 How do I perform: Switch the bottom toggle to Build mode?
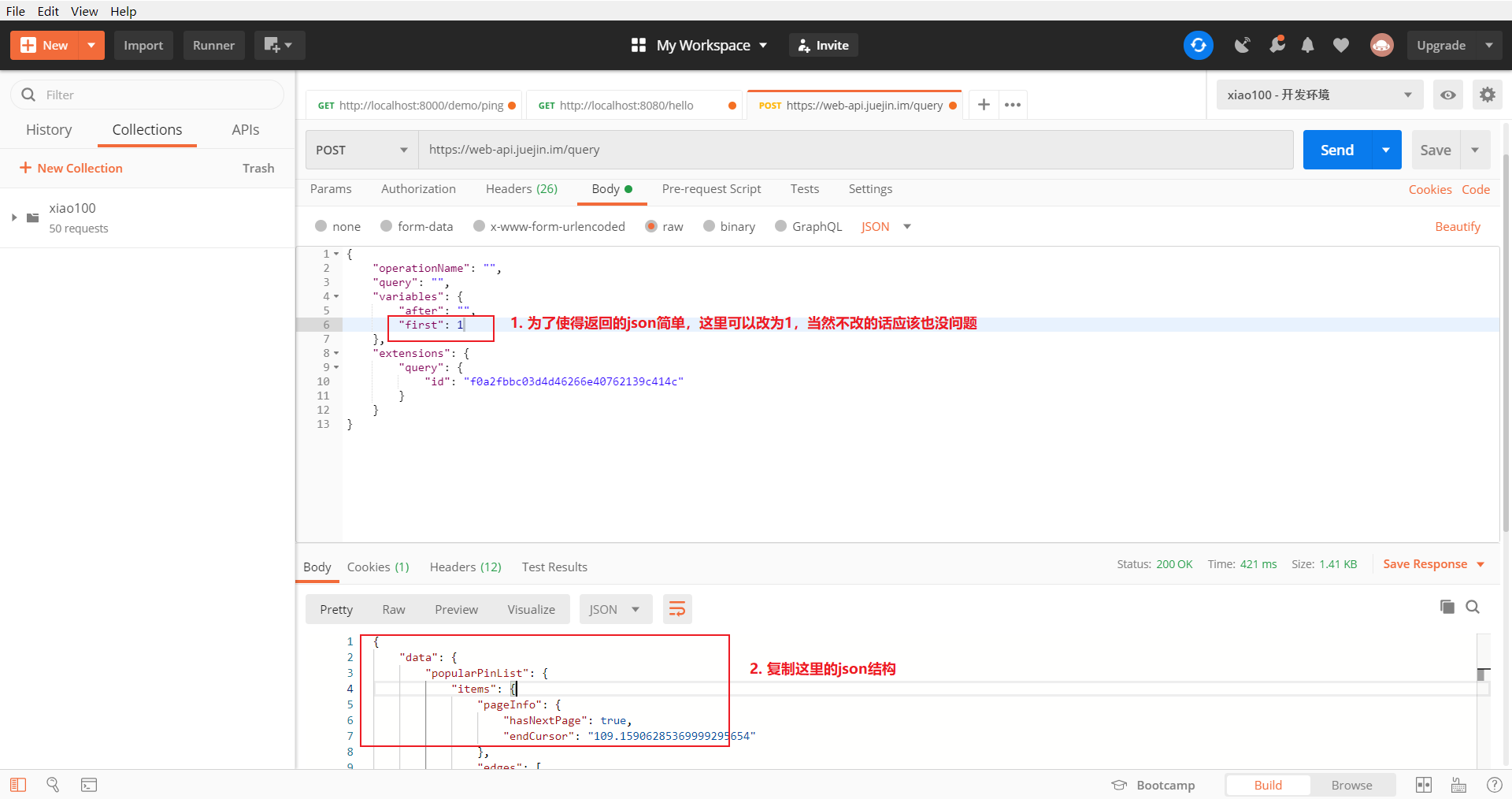pos(1268,785)
